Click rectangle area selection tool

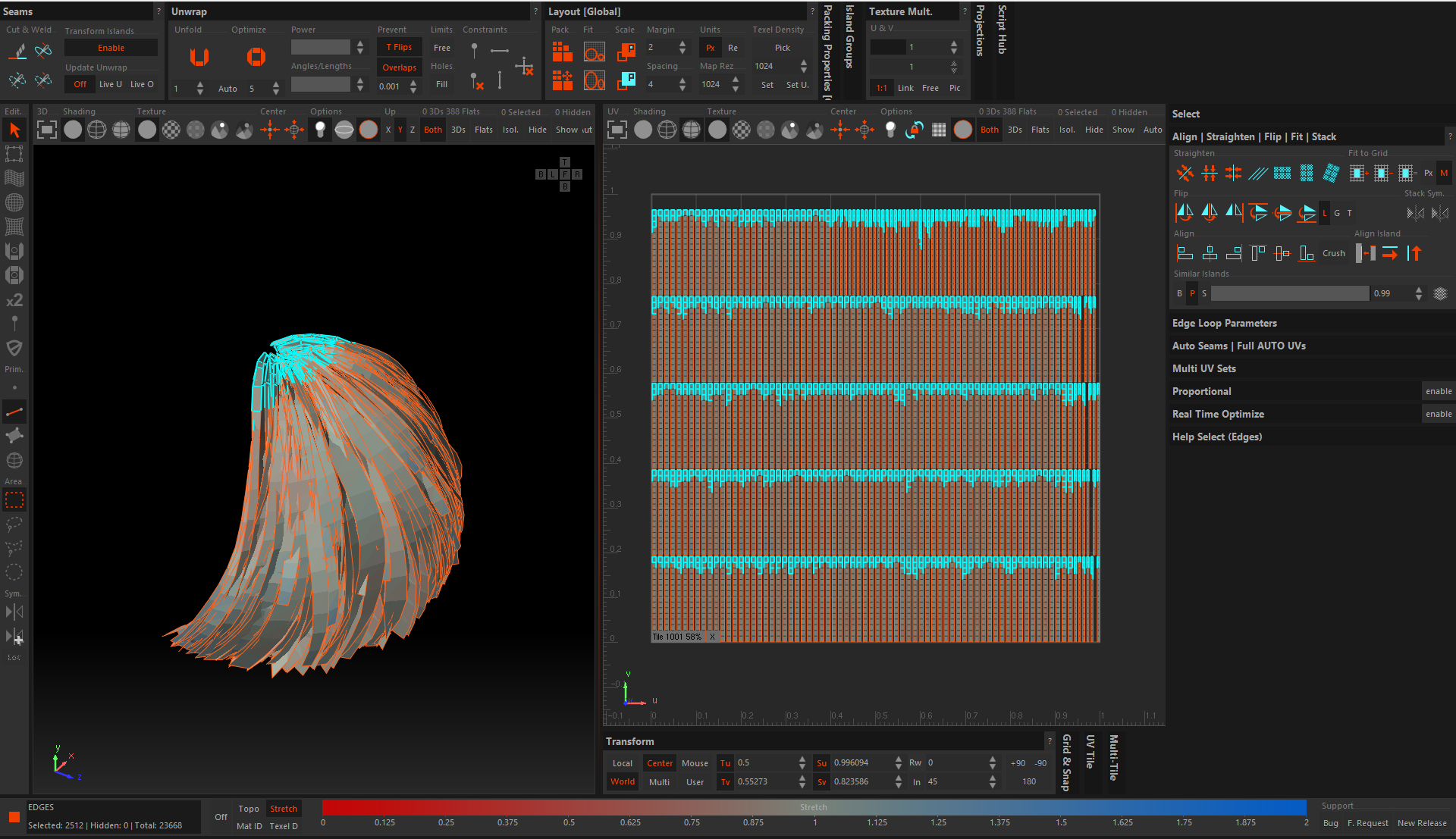[x=14, y=499]
